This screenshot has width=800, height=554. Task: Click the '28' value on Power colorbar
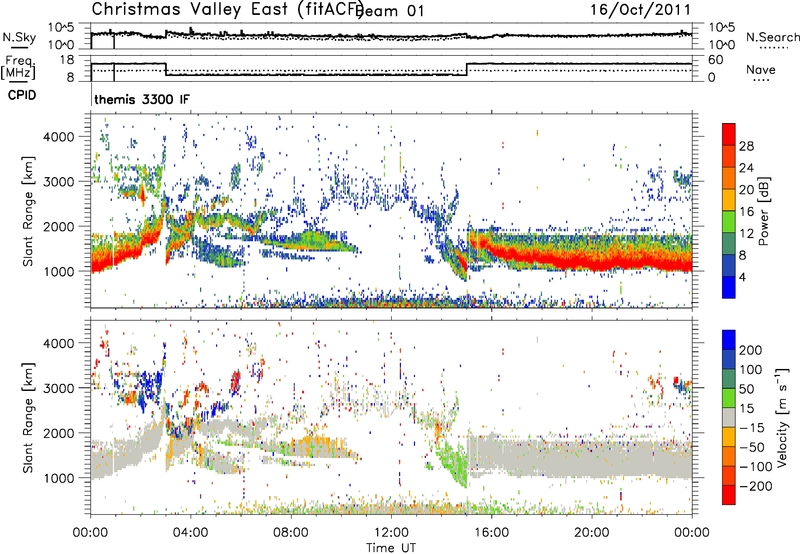tap(746, 146)
